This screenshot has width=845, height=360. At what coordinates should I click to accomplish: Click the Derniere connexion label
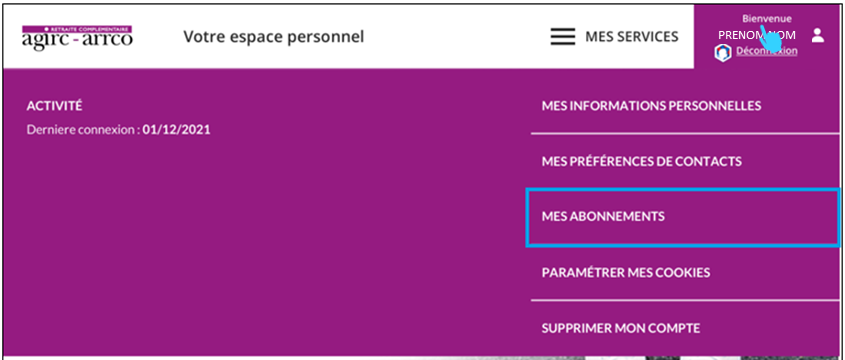point(83,130)
